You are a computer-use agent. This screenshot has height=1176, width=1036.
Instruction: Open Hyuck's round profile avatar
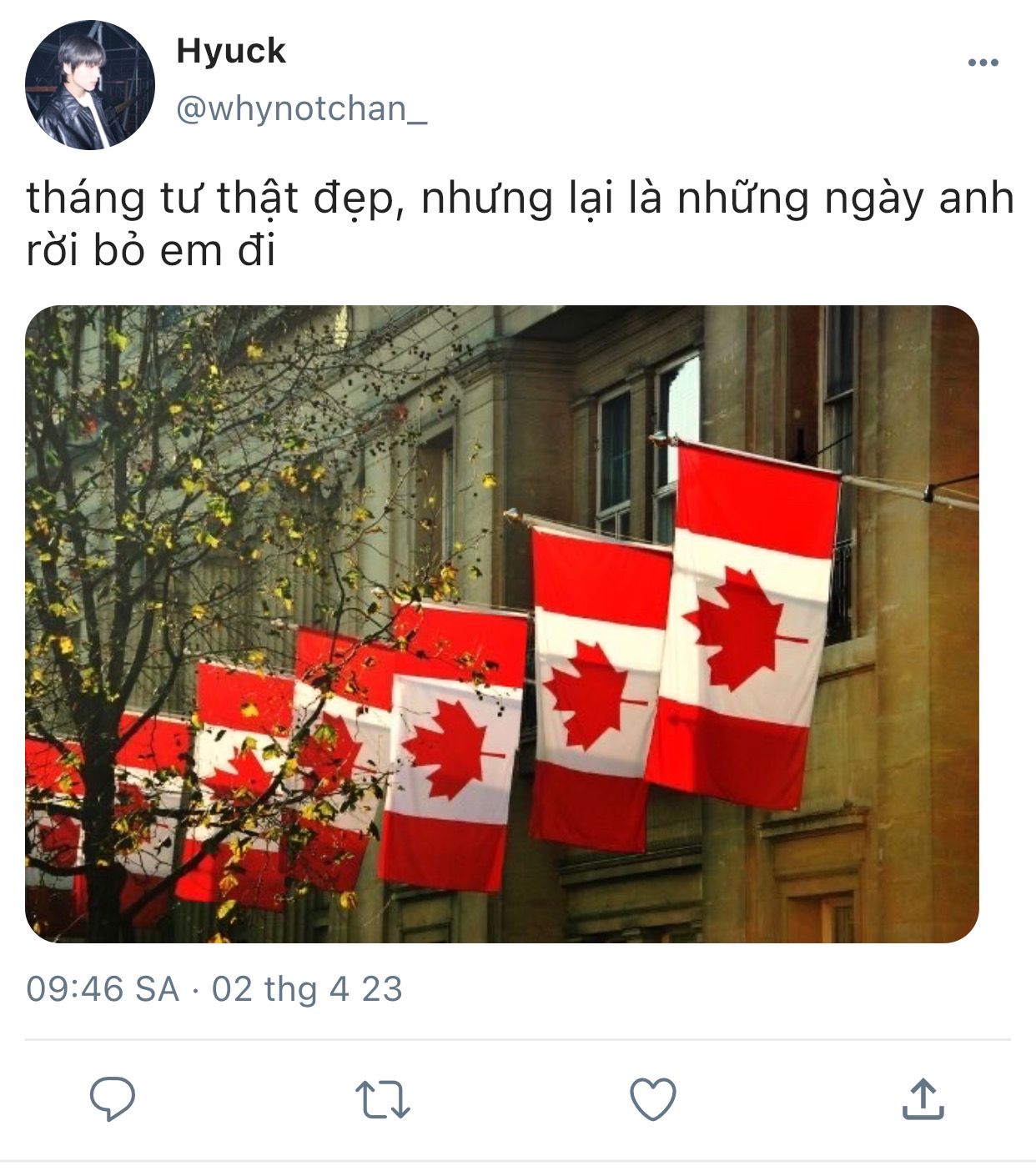[x=90, y=85]
